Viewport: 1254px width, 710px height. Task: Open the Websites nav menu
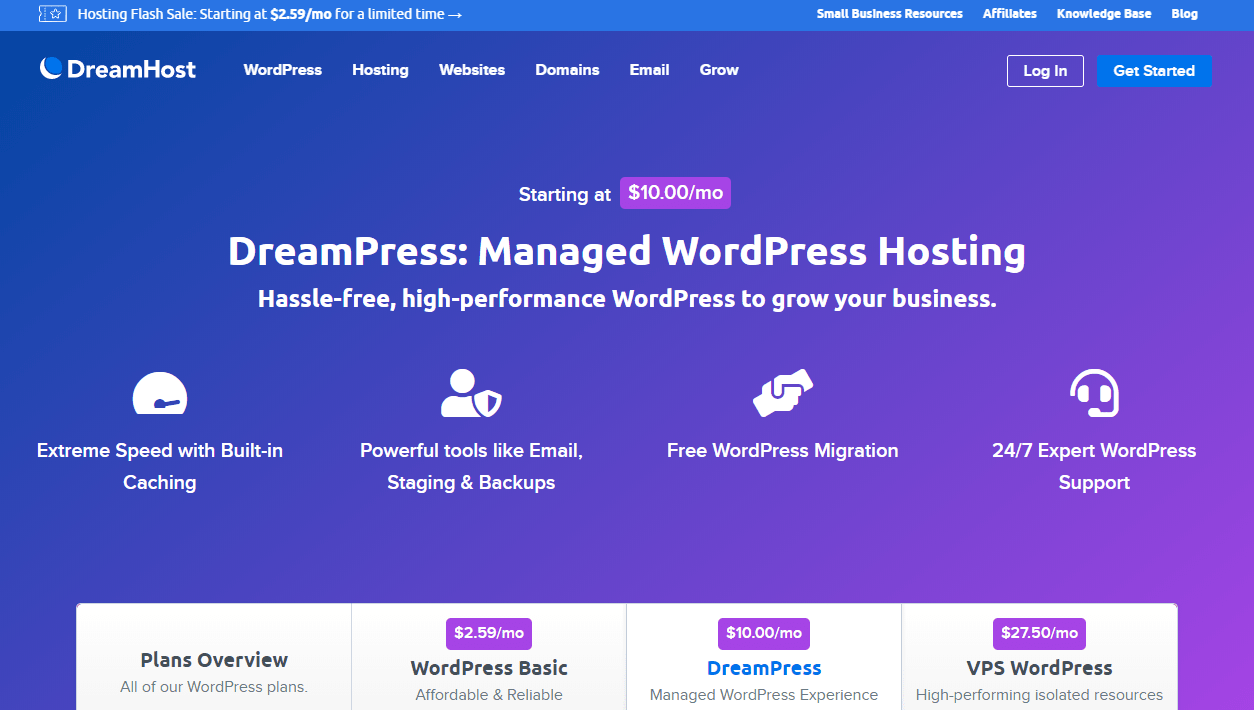point(472,70)
